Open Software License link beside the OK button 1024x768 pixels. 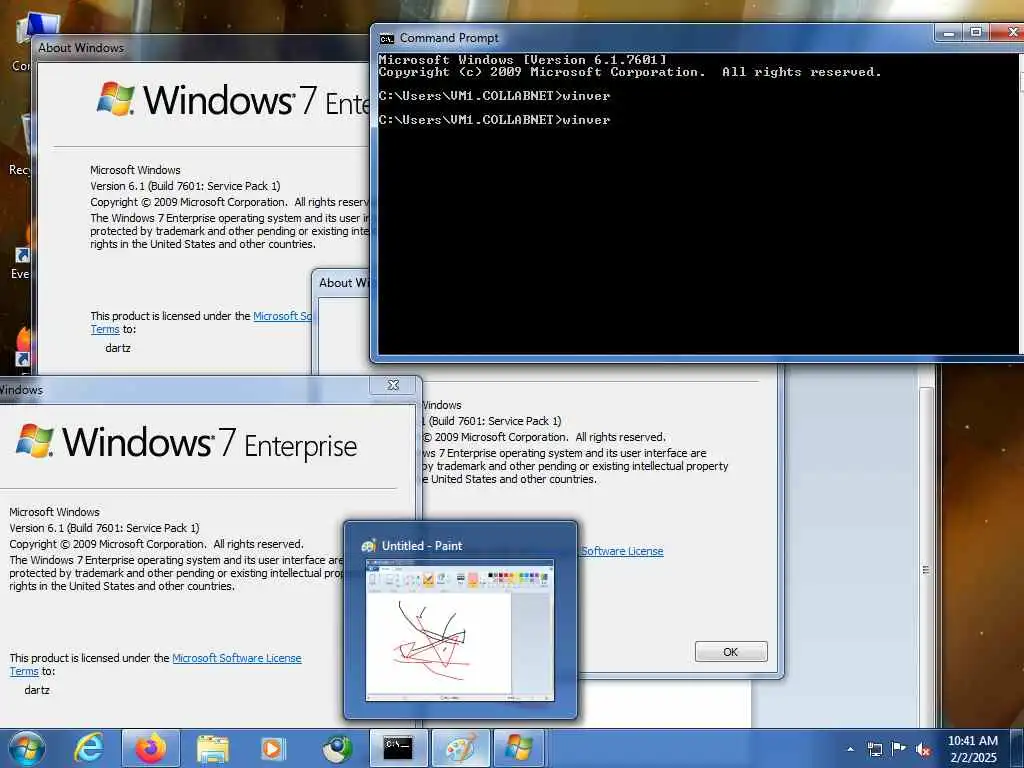coord(622,551)
